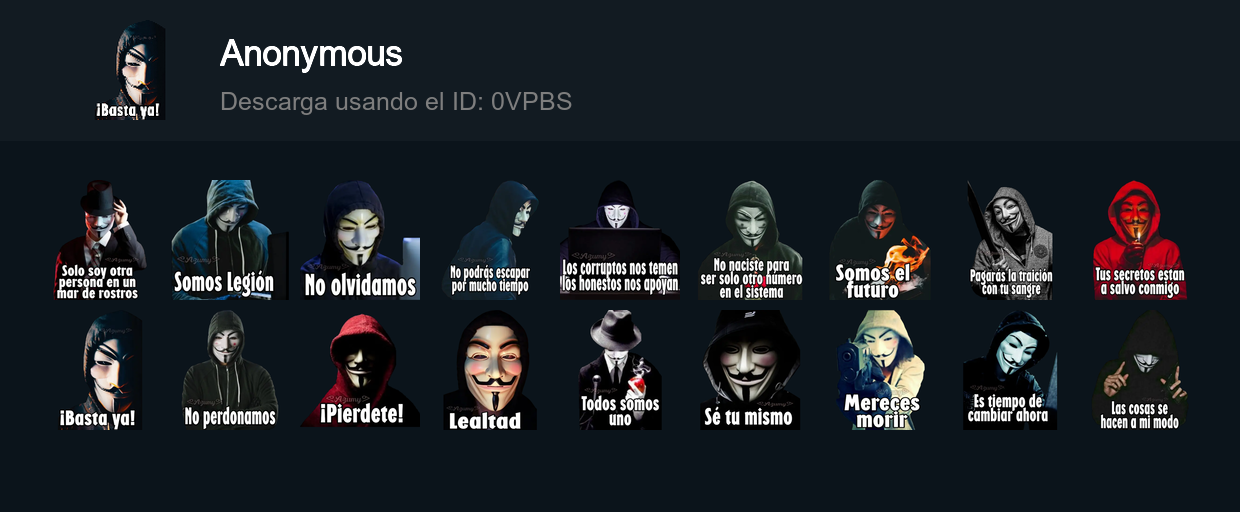1240x512 pixels.
Task: Open the 'No perdonamos' sticker
Action: pos(230,370)
